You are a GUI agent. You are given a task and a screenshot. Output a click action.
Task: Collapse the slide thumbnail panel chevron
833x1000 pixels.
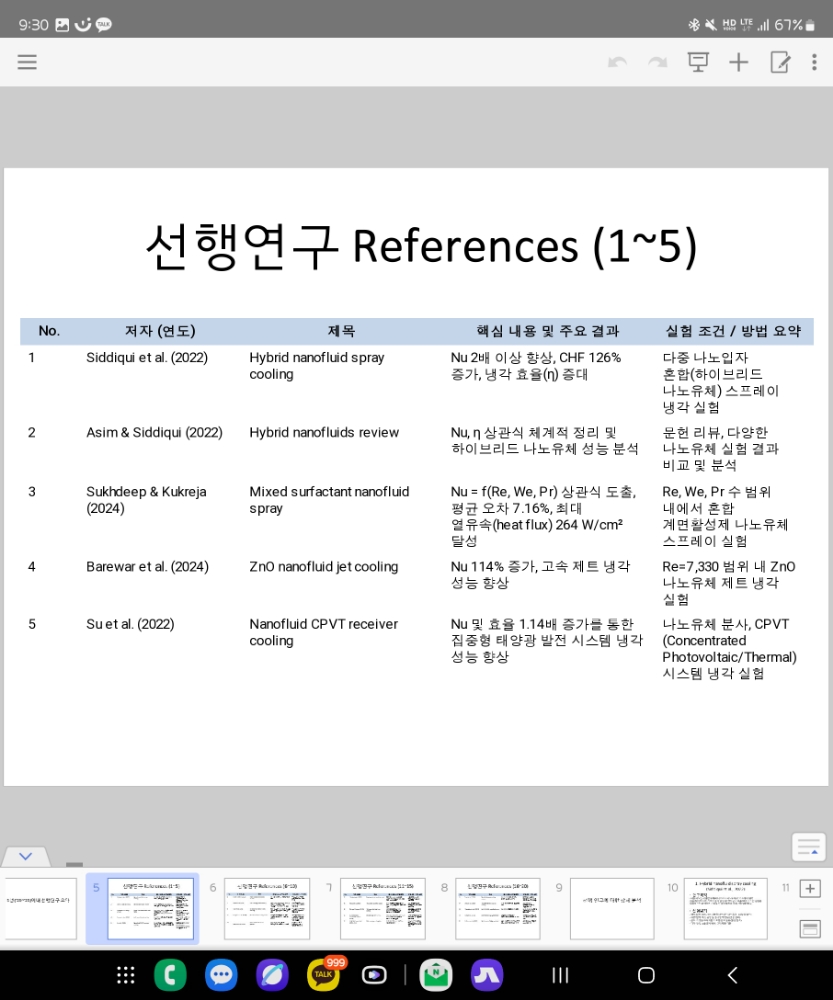[x=26, y=857]
